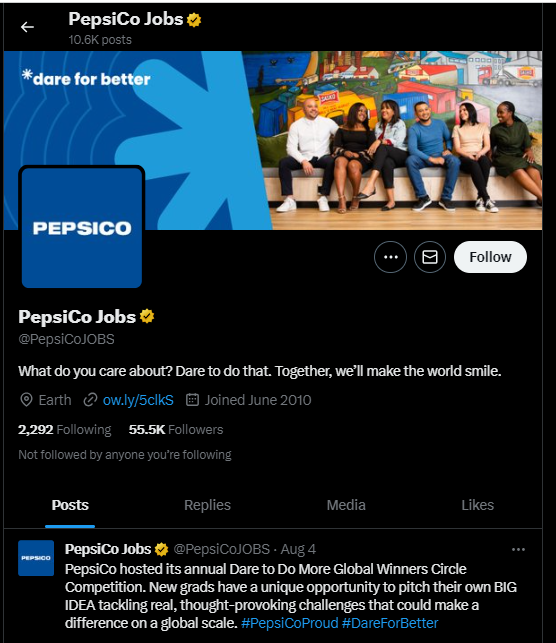Switch to the Replies tab
Screen dimensions: 556x643
coord(207,505)
